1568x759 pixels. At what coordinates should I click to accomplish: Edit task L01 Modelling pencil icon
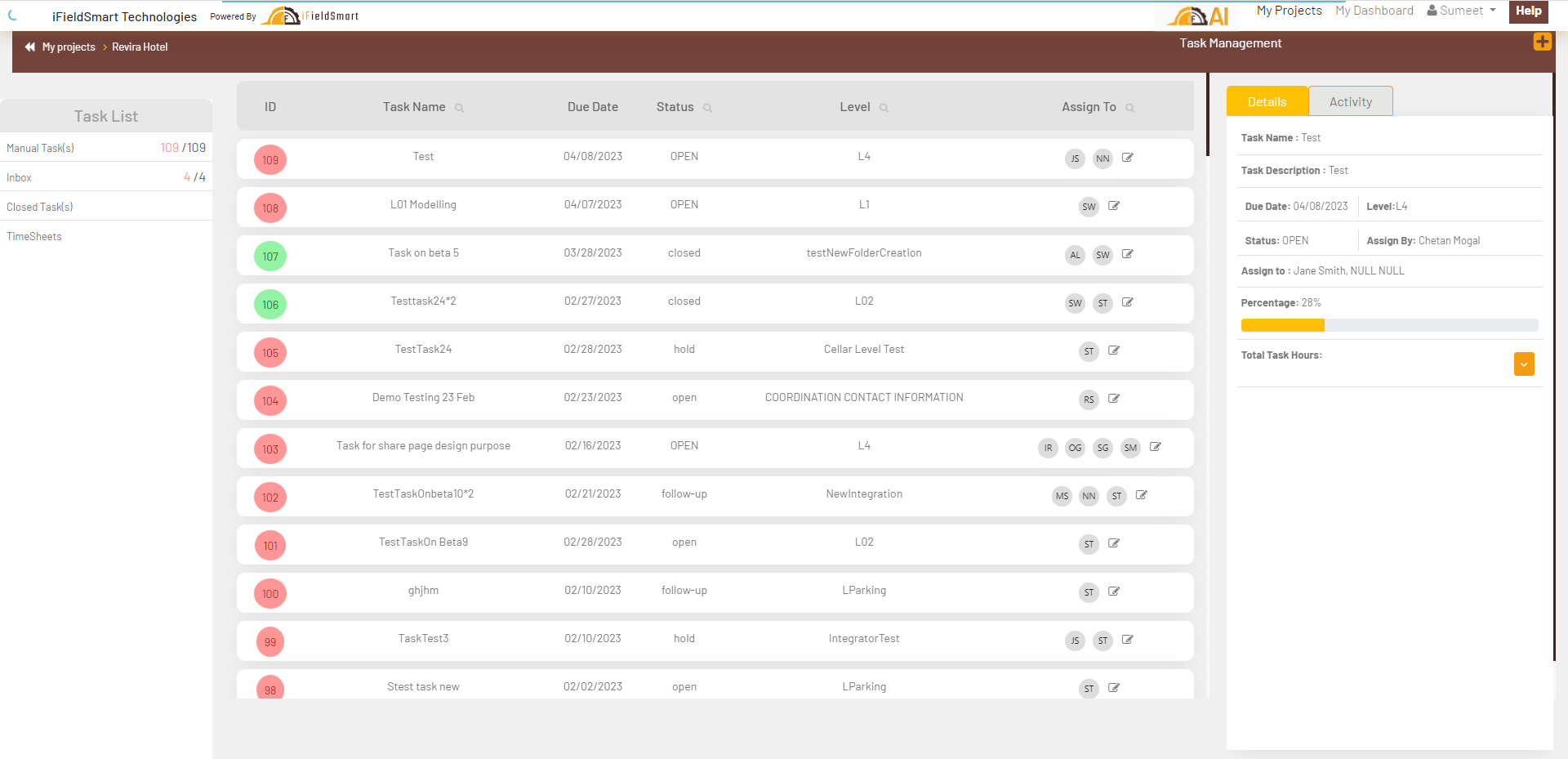[x=1114, y=206]
